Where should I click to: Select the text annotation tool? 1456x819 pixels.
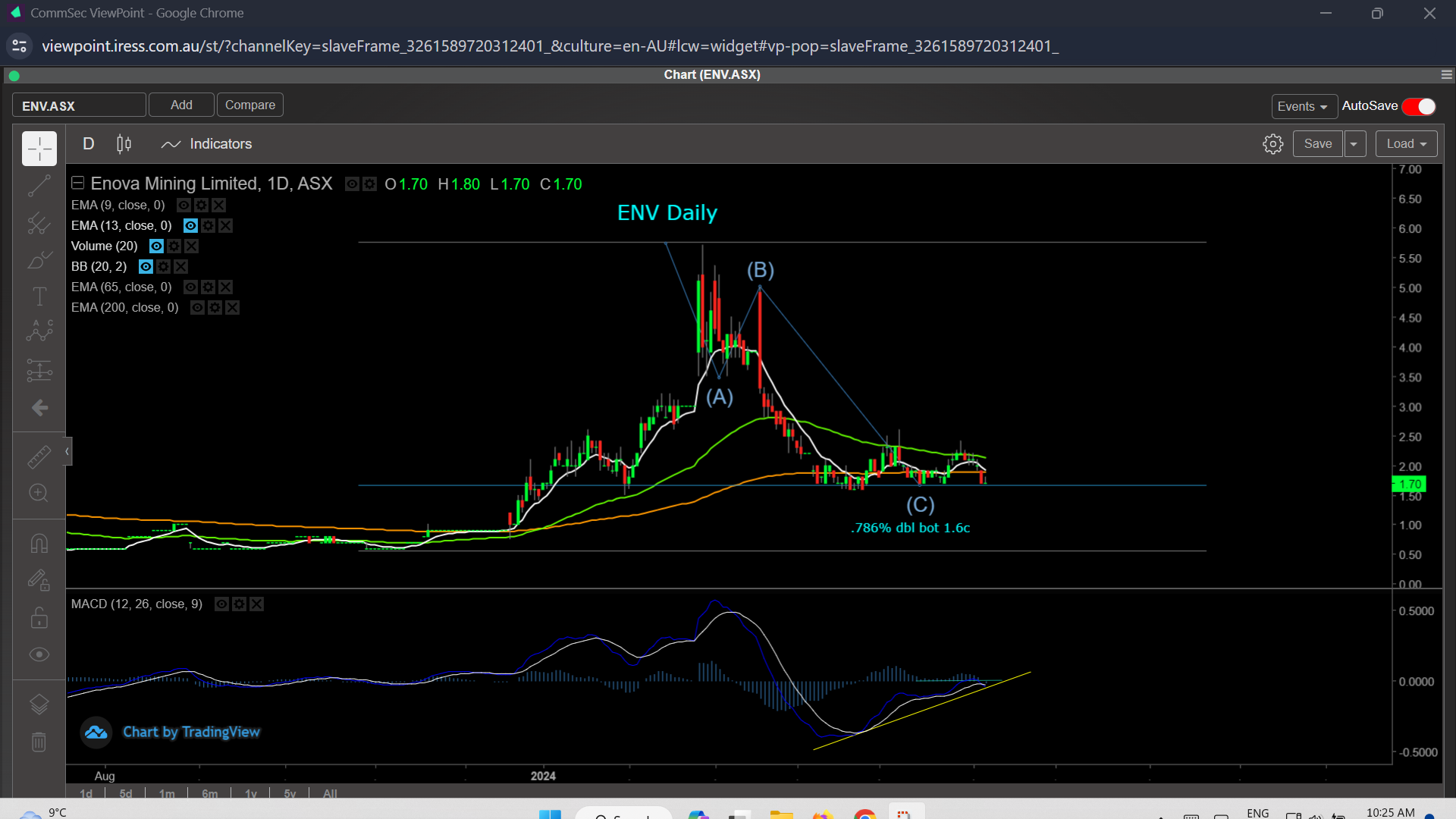tap(39, 297)
